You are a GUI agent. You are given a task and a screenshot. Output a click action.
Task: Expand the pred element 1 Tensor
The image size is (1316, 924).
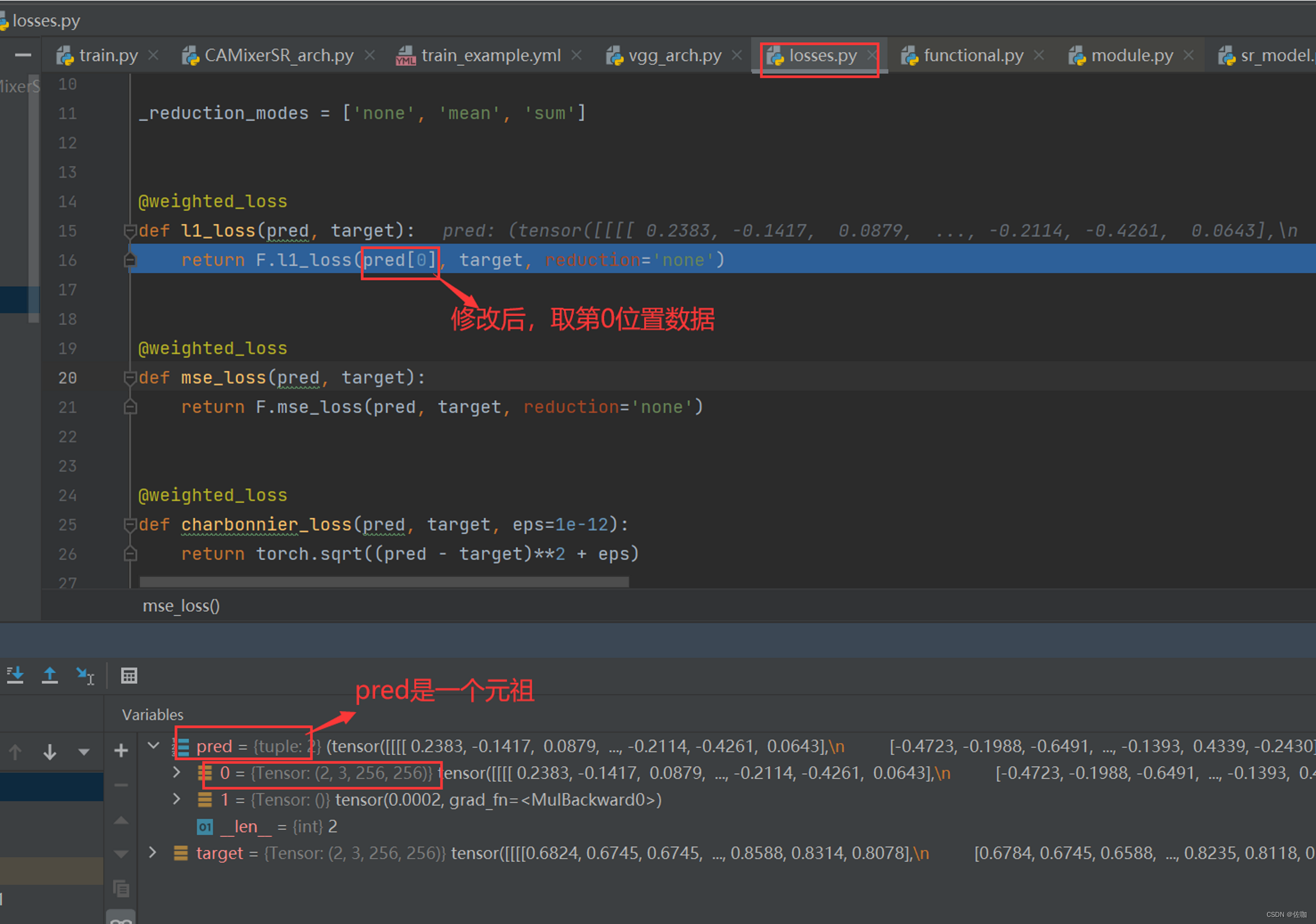pos(176,799)
